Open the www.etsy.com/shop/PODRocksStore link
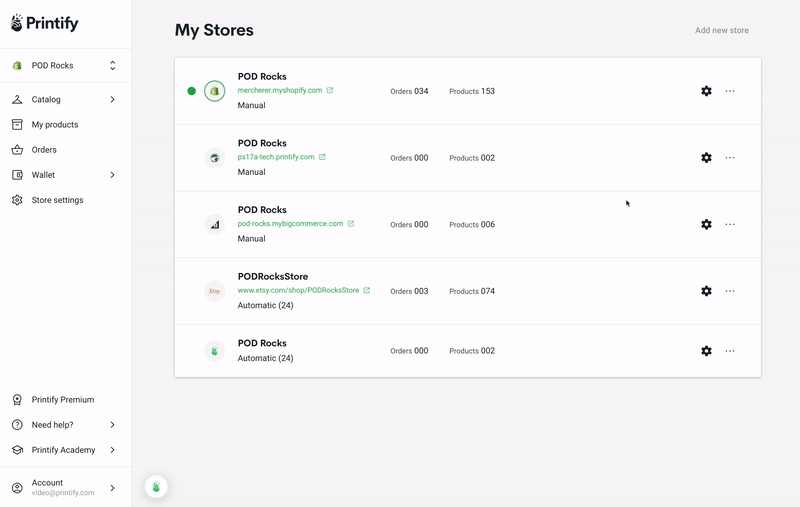Viewport: 800px width, 507px height. (x=298, y=290)
